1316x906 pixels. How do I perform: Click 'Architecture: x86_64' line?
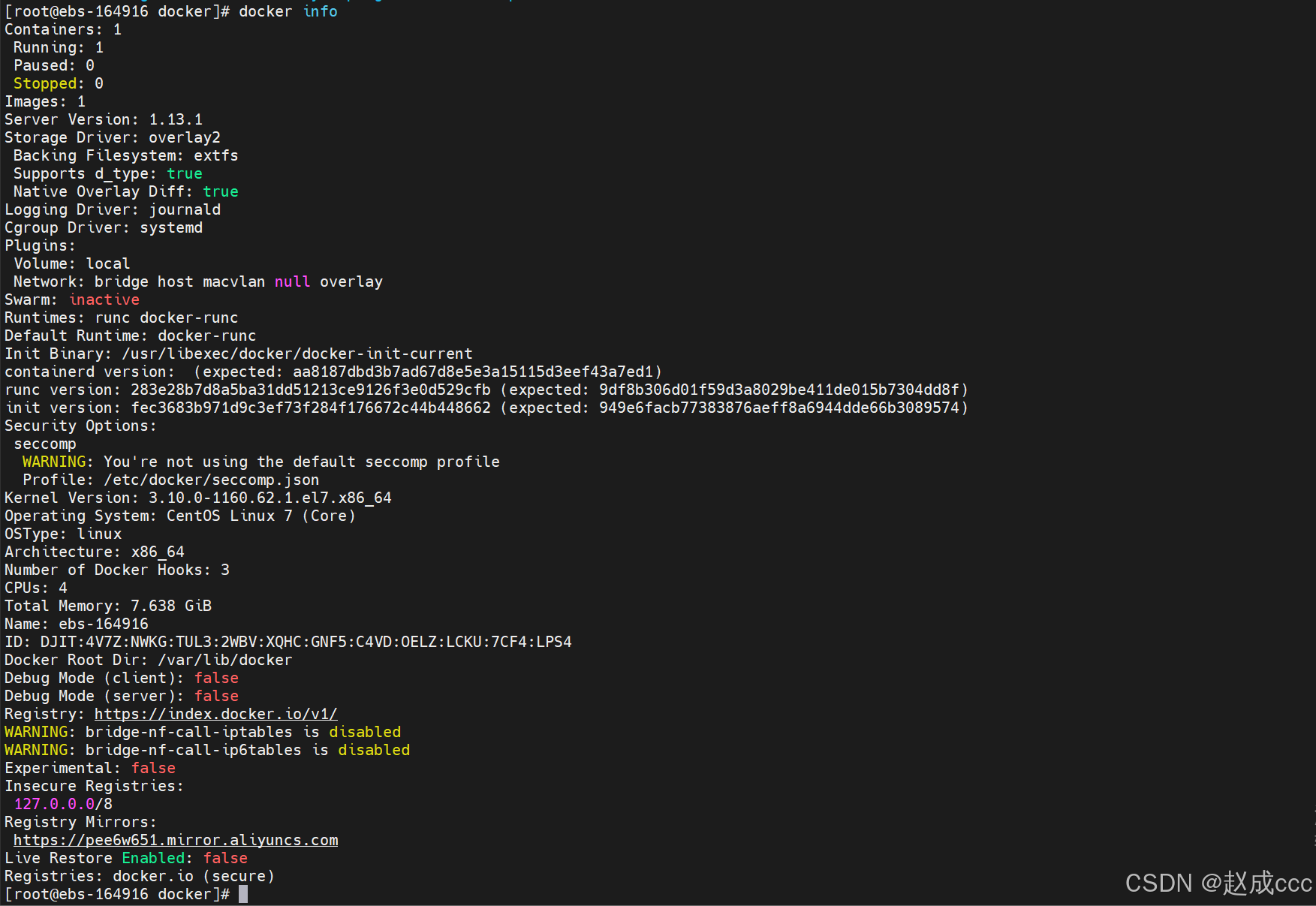pyautogui.click(x=95, y=552)
